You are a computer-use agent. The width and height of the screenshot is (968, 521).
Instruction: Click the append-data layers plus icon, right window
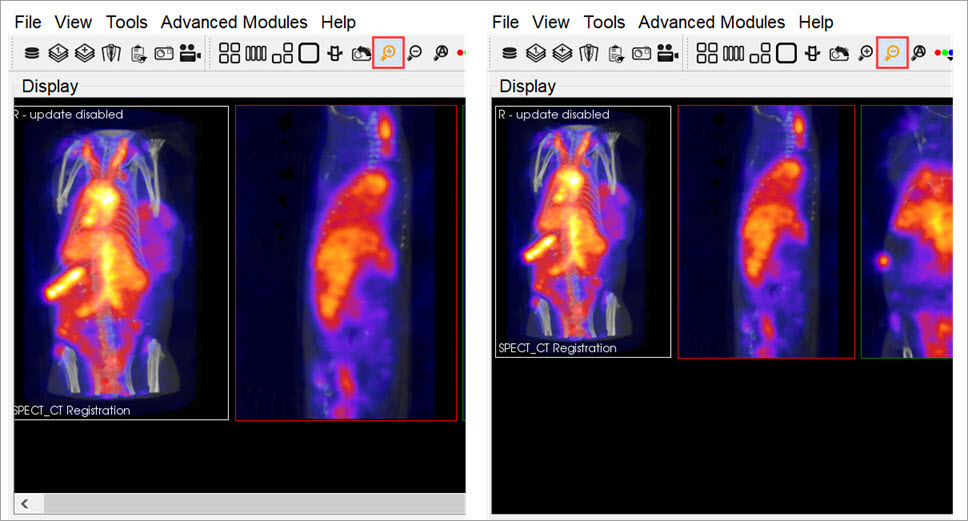click(562, 53)
